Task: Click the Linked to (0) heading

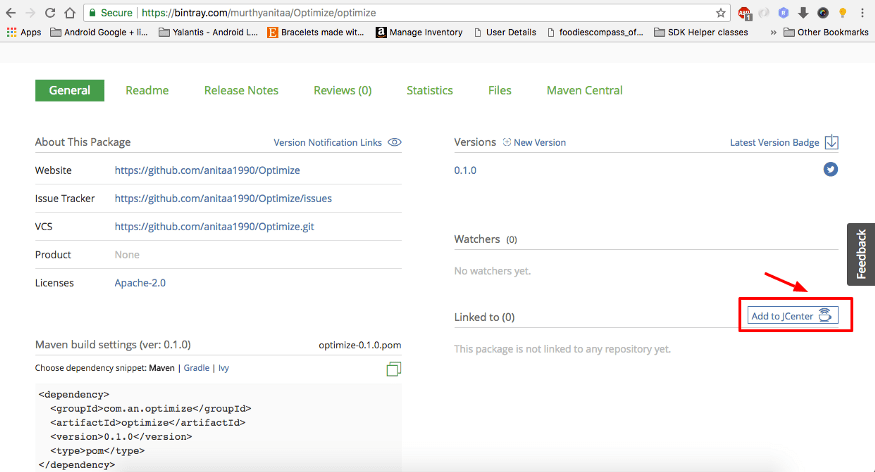Action: [x=484, y=317]
